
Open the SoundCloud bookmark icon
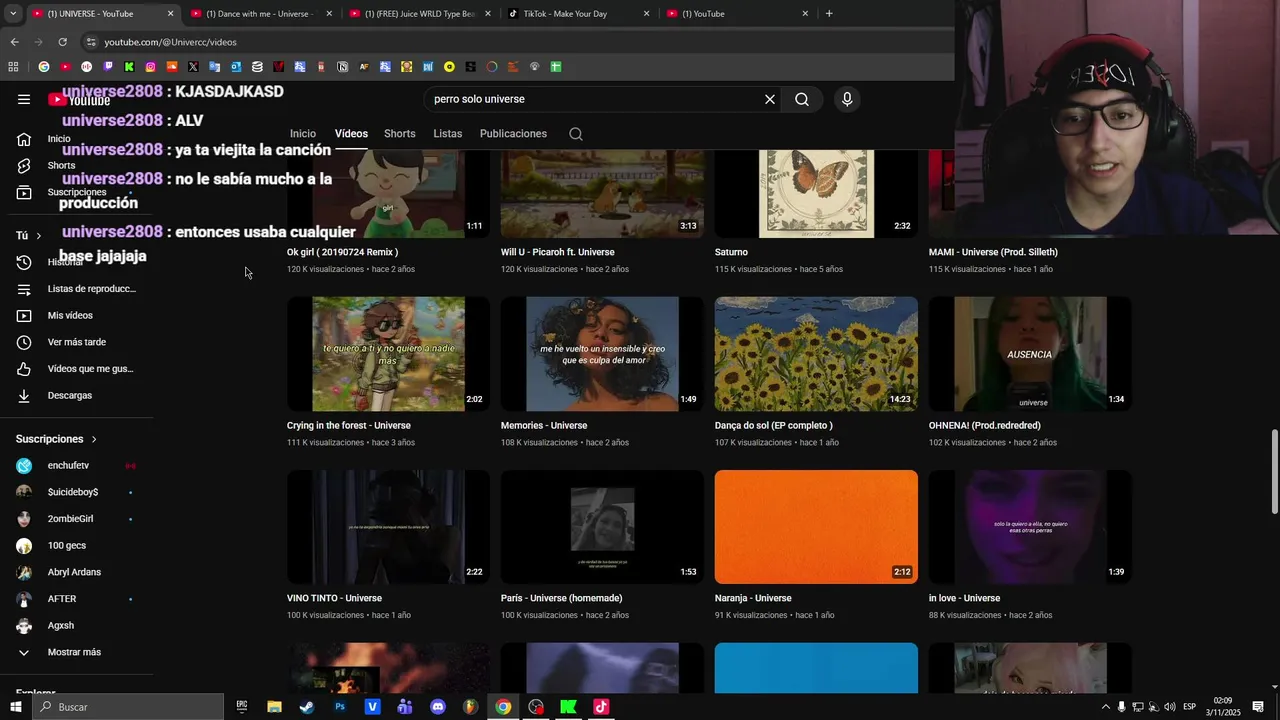coord(172,67)
